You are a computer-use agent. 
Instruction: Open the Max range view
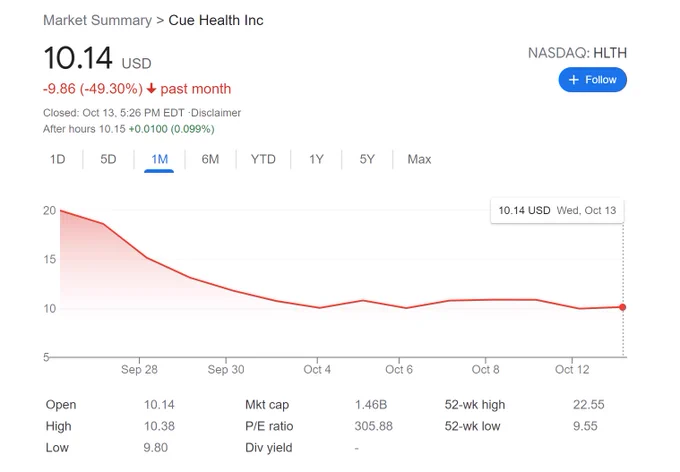pos(419,159)
